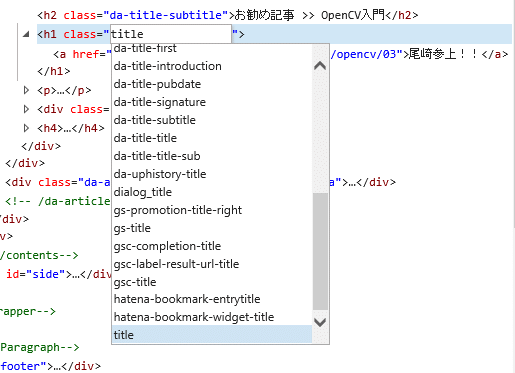Select the highlighted title suggestion
This screenshot has height=373, width=515.
(212, 335)
